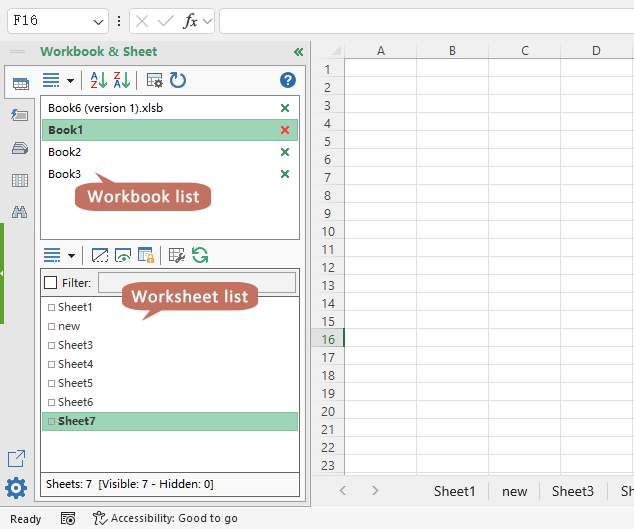Click the protect worksheet lock icon
This screenshot has width=634, height=529.
click(146, 255)
